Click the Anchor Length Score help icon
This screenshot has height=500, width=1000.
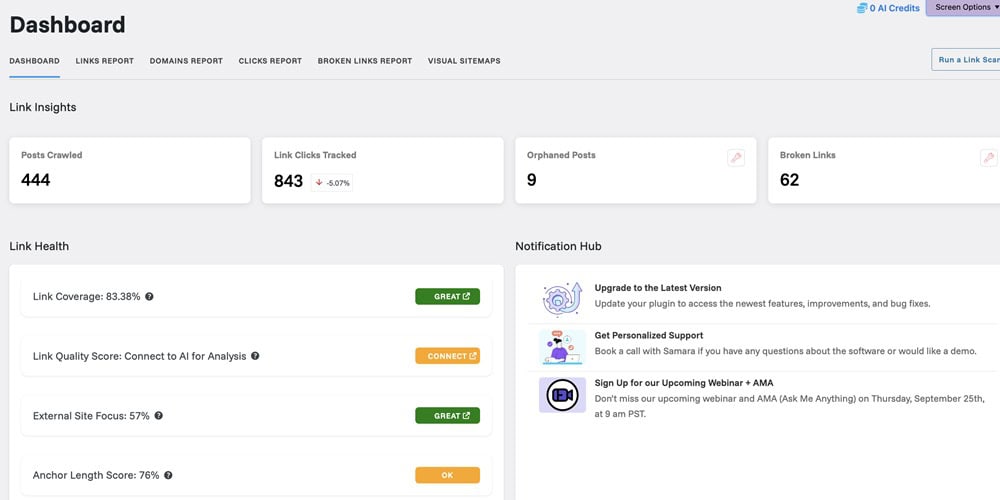click(x=168, y=476)
